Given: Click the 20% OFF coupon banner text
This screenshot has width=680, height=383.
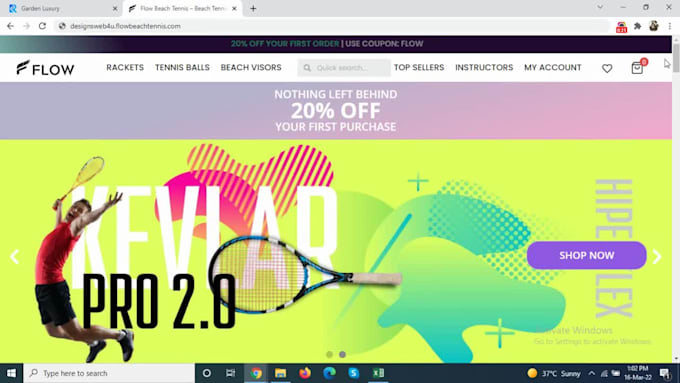Looking at the screenshot, I should coord(327,44).
